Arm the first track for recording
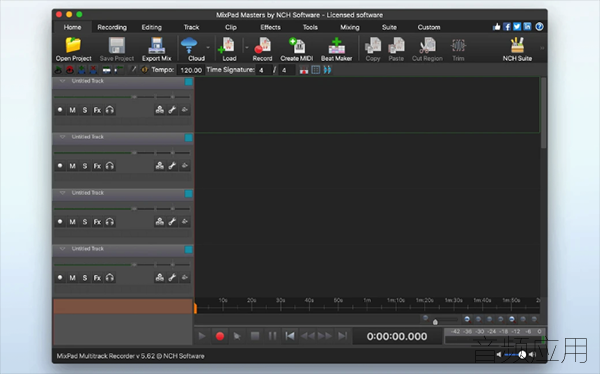Viewport: 600px width, 374px height. [x=60, y=110]
